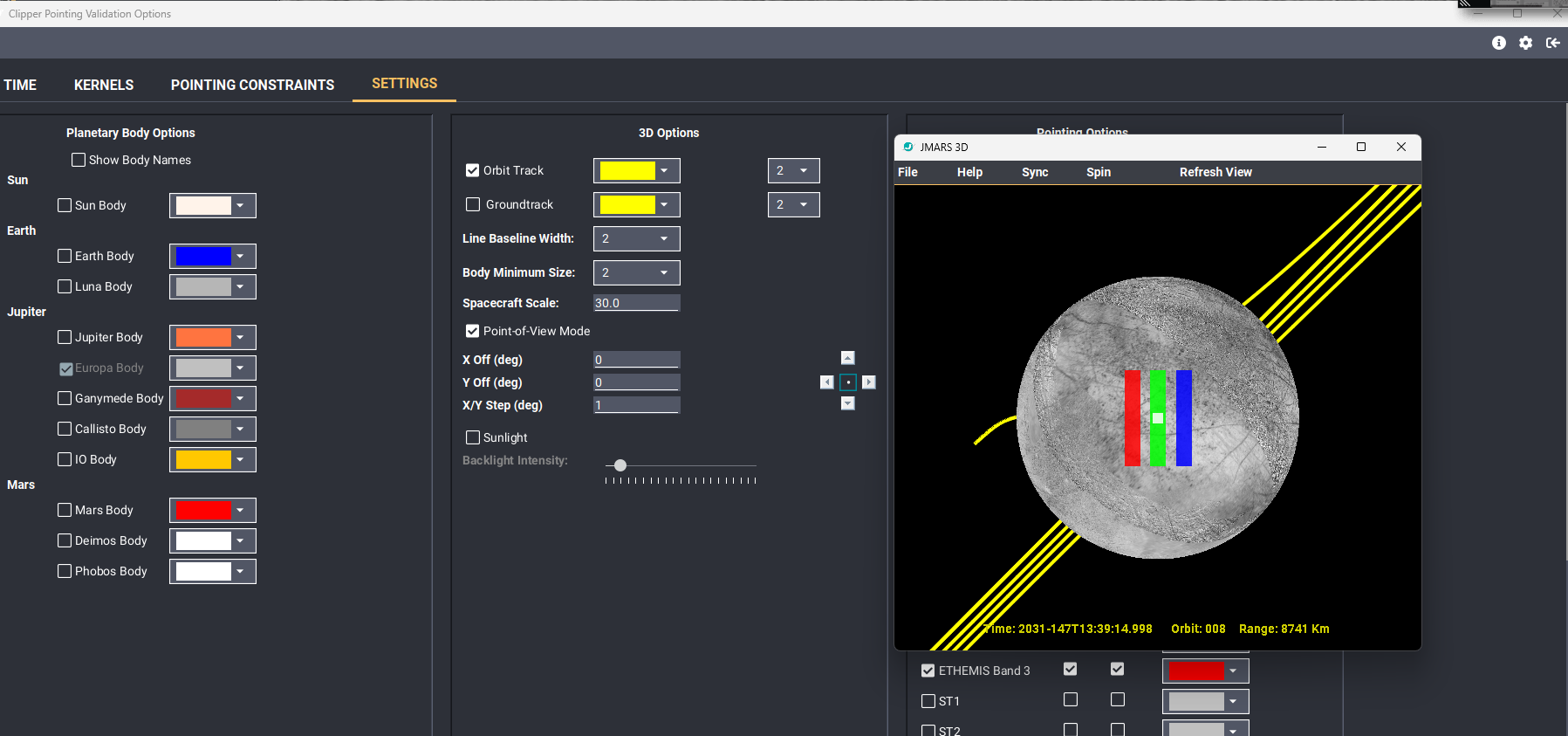
Task: Click Spin in JMARS 3D menu bar
Action: point(1099,172)
